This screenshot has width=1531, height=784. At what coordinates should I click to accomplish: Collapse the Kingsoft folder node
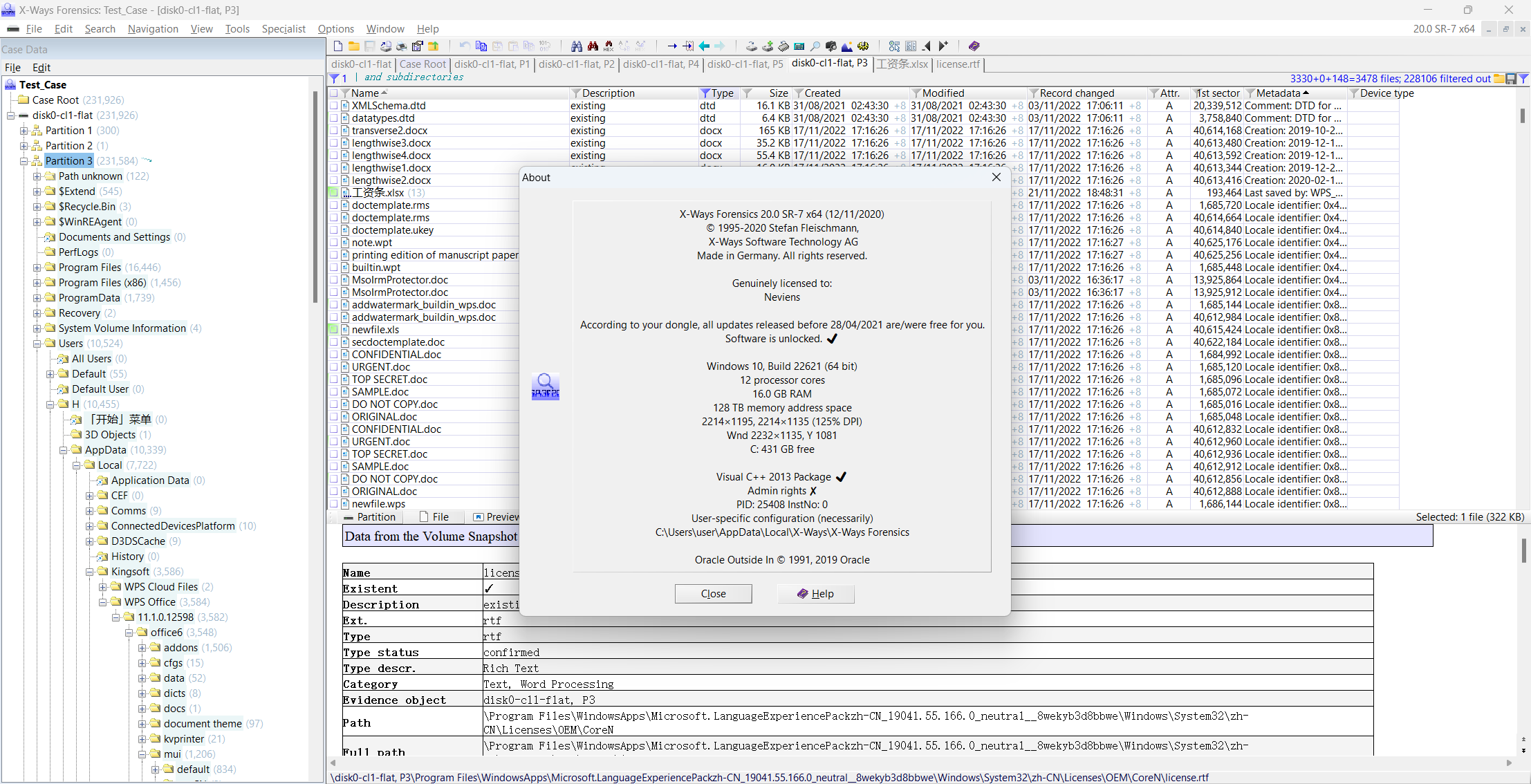click(90, 572)
